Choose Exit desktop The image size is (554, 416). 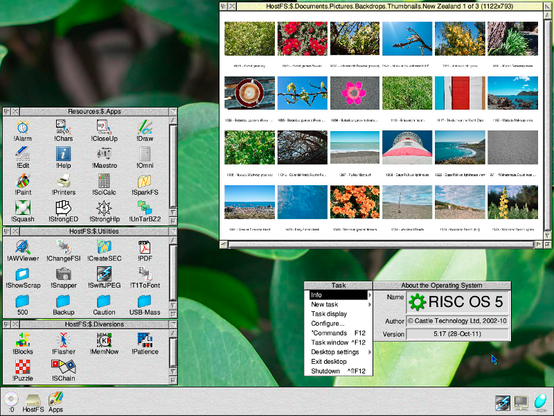tap(338, 362)
